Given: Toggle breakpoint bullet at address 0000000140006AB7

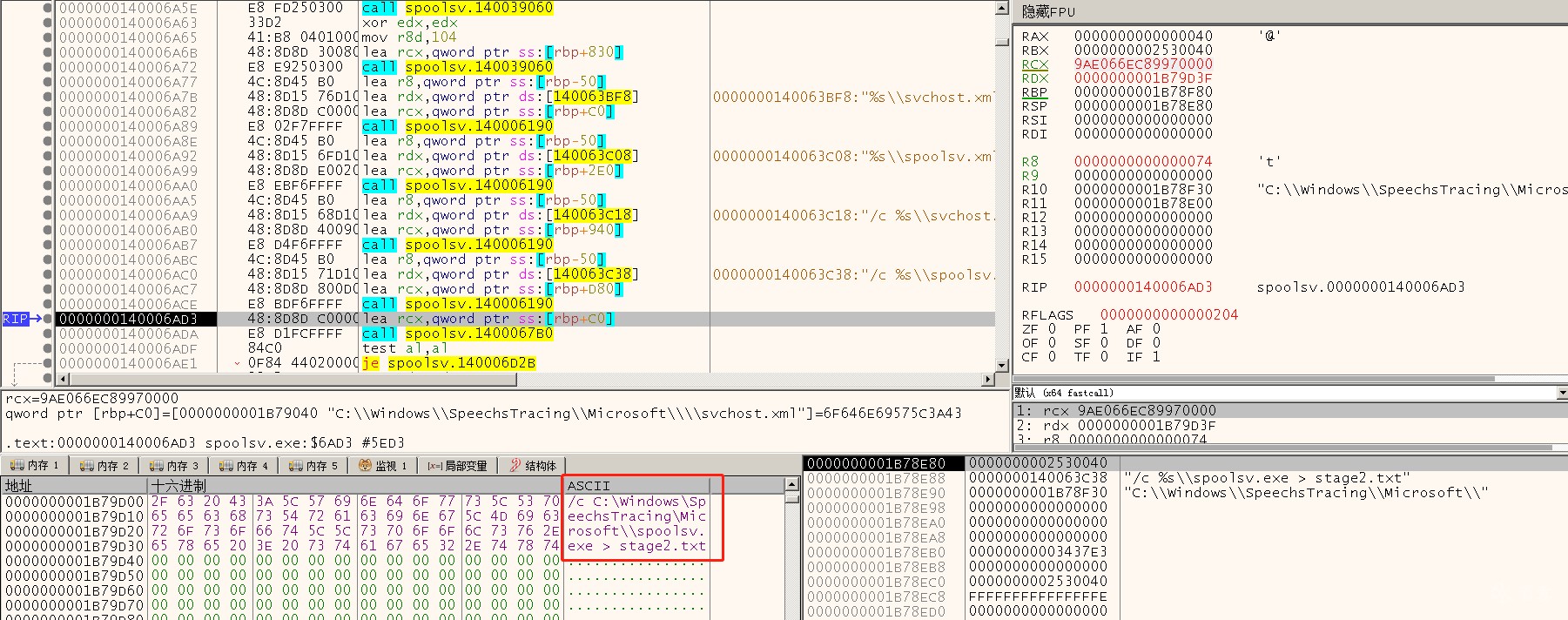Looking at the screenshot, I should click(47, 245).
